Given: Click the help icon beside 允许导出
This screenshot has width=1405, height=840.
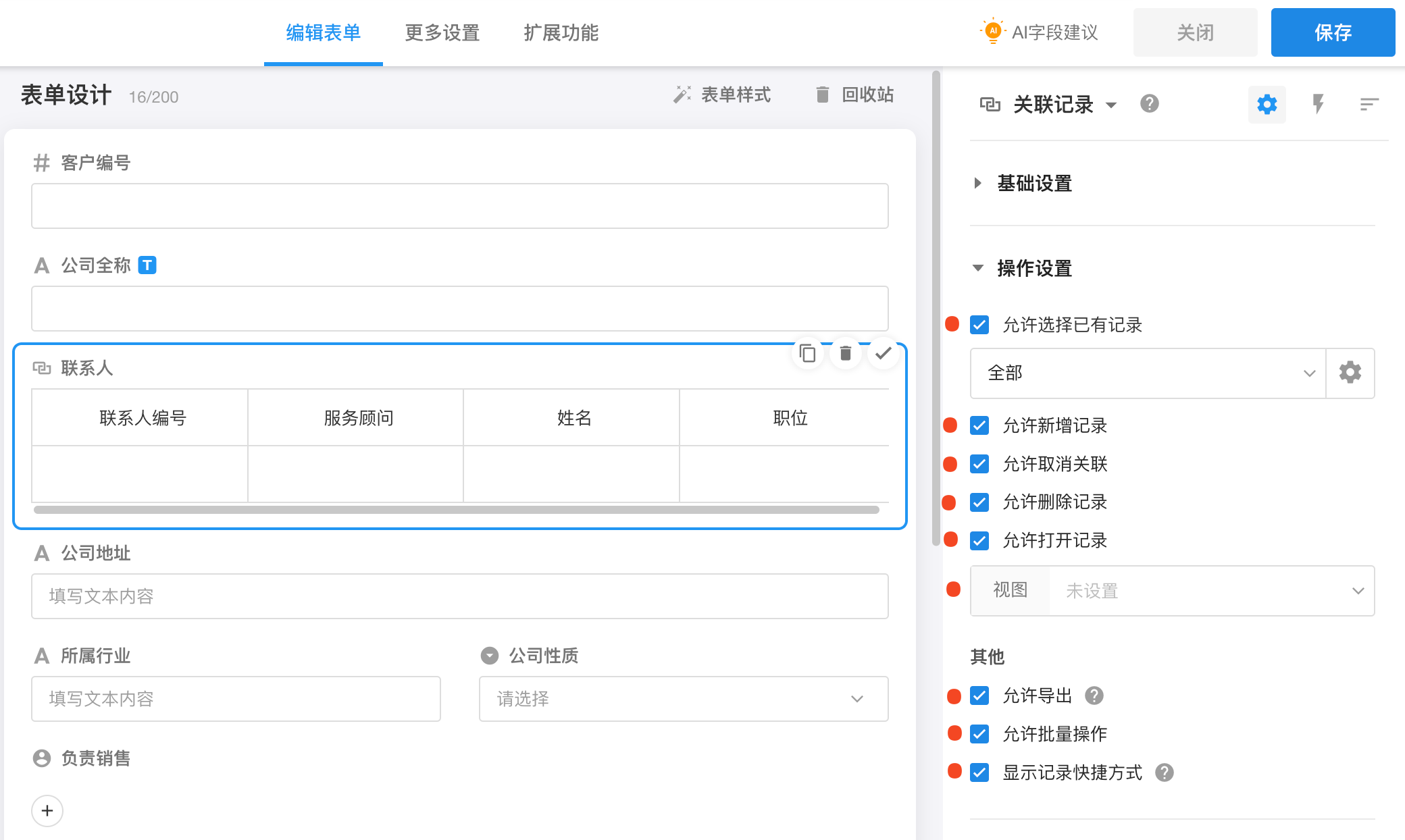Looking at the screenshot, I should [x=1094, y=695].
